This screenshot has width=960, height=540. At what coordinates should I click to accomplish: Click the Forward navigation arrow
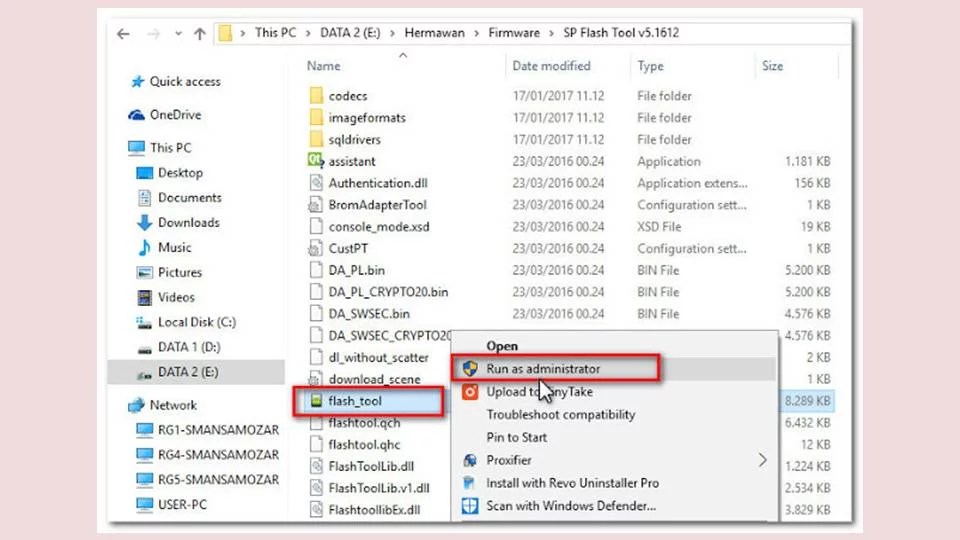click(x=153, y=34)
